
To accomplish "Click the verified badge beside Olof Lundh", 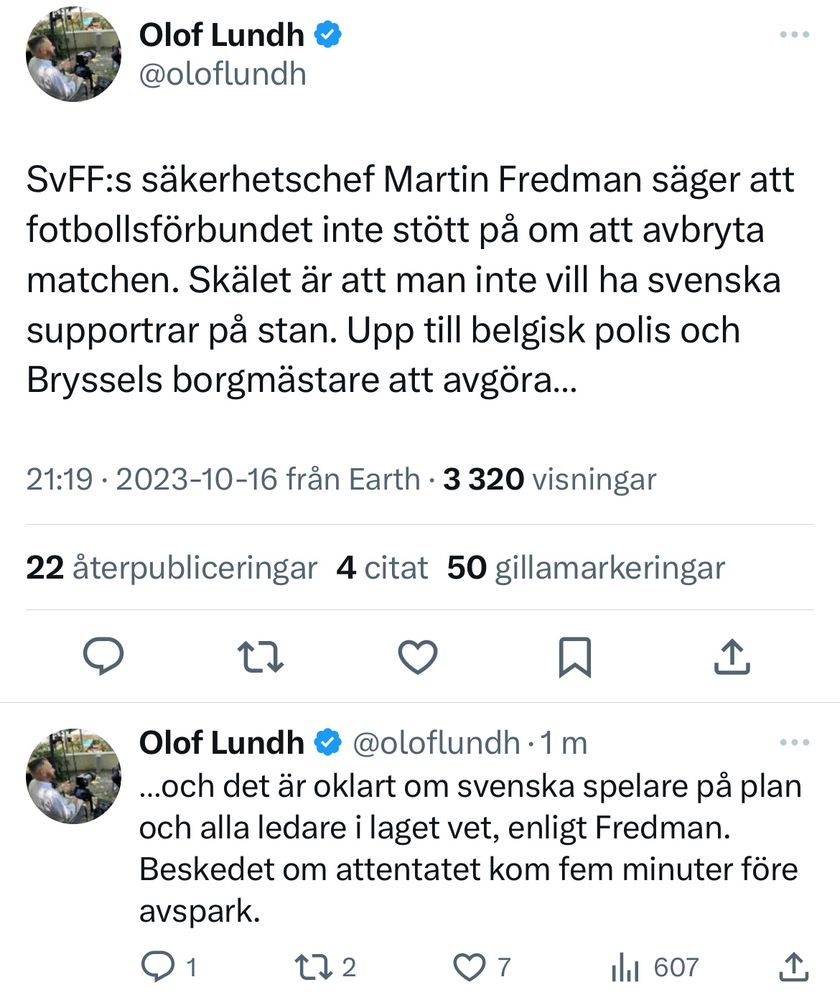I will coord(329,35).
